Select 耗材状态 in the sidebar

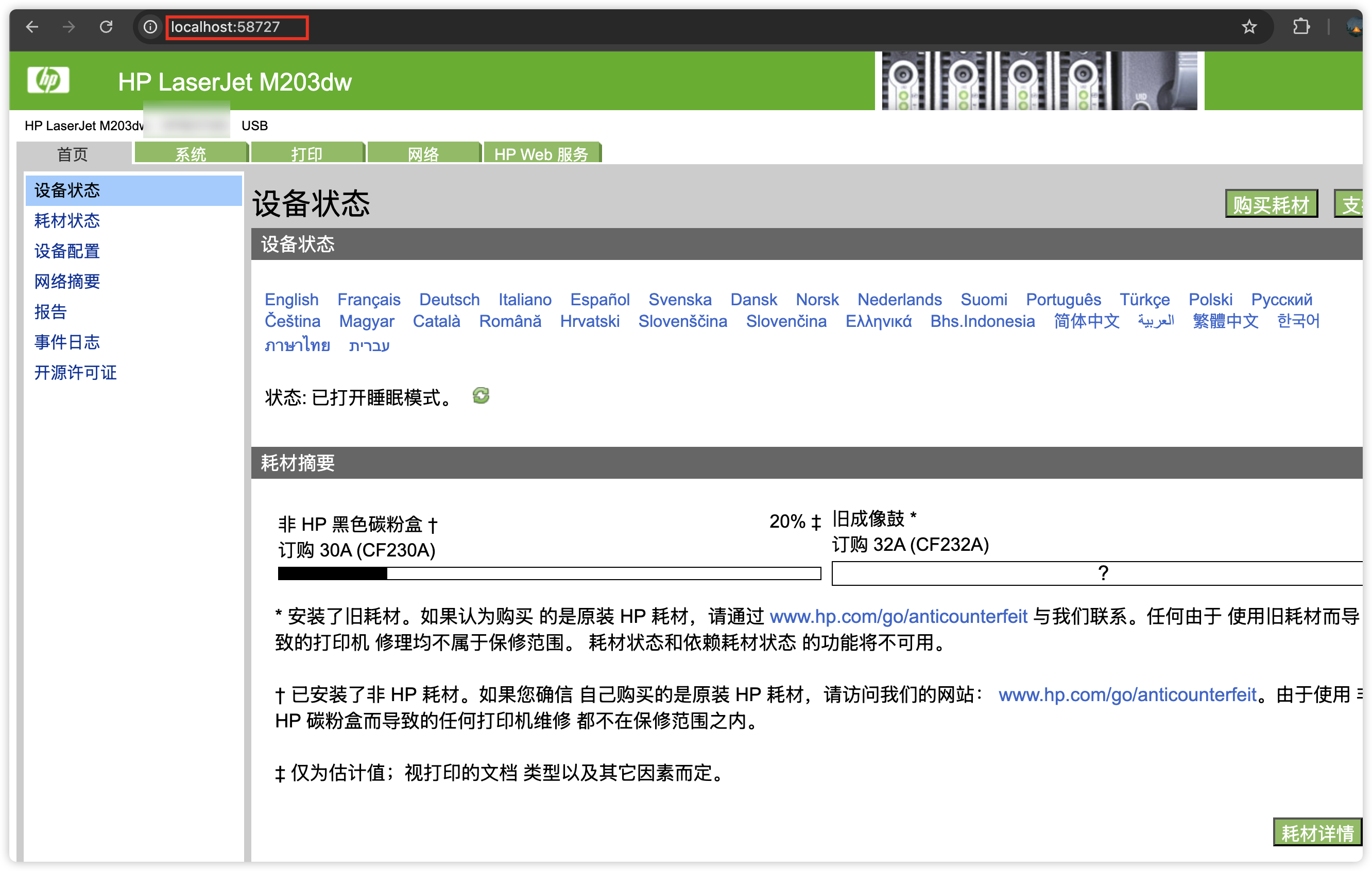click(x=67, y=220)
